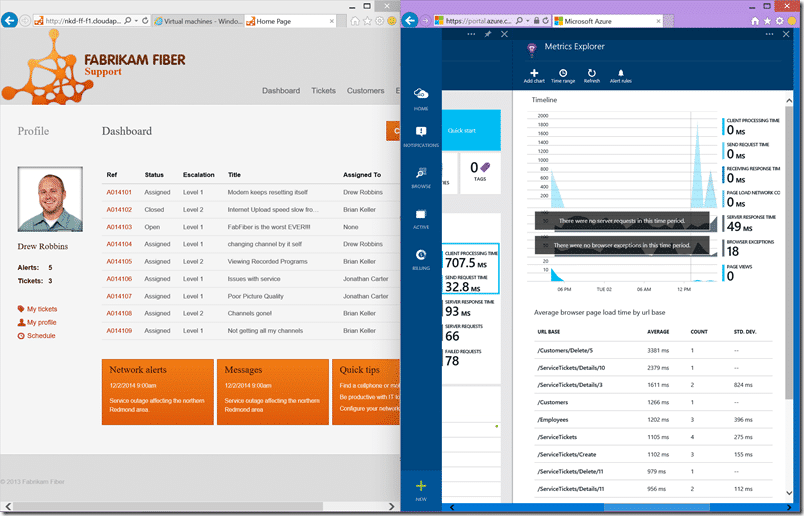
Task: Click Quick tips orange tile
Action: click(366, 392)
